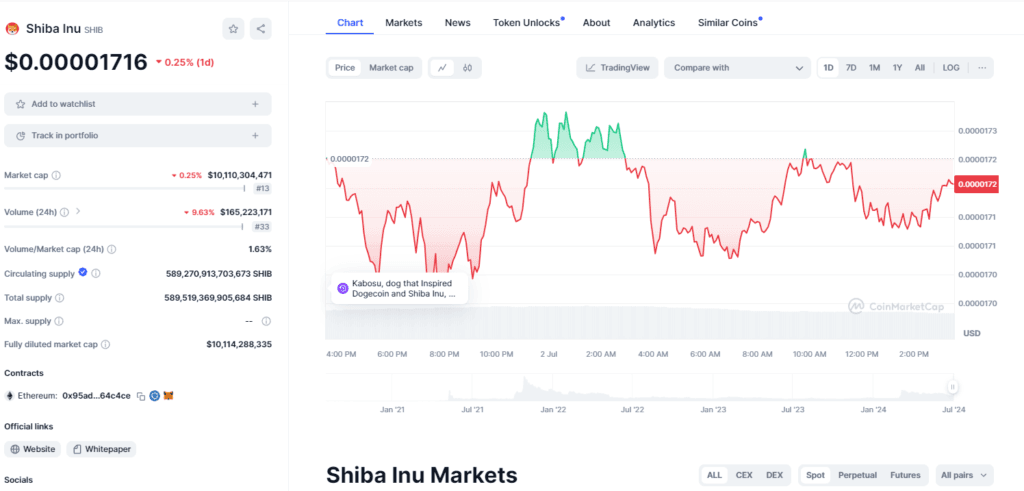Screen dimensions: 1024x491
Task: Set chart range to All
Action: pyautogui.click(x=920, y=68)
